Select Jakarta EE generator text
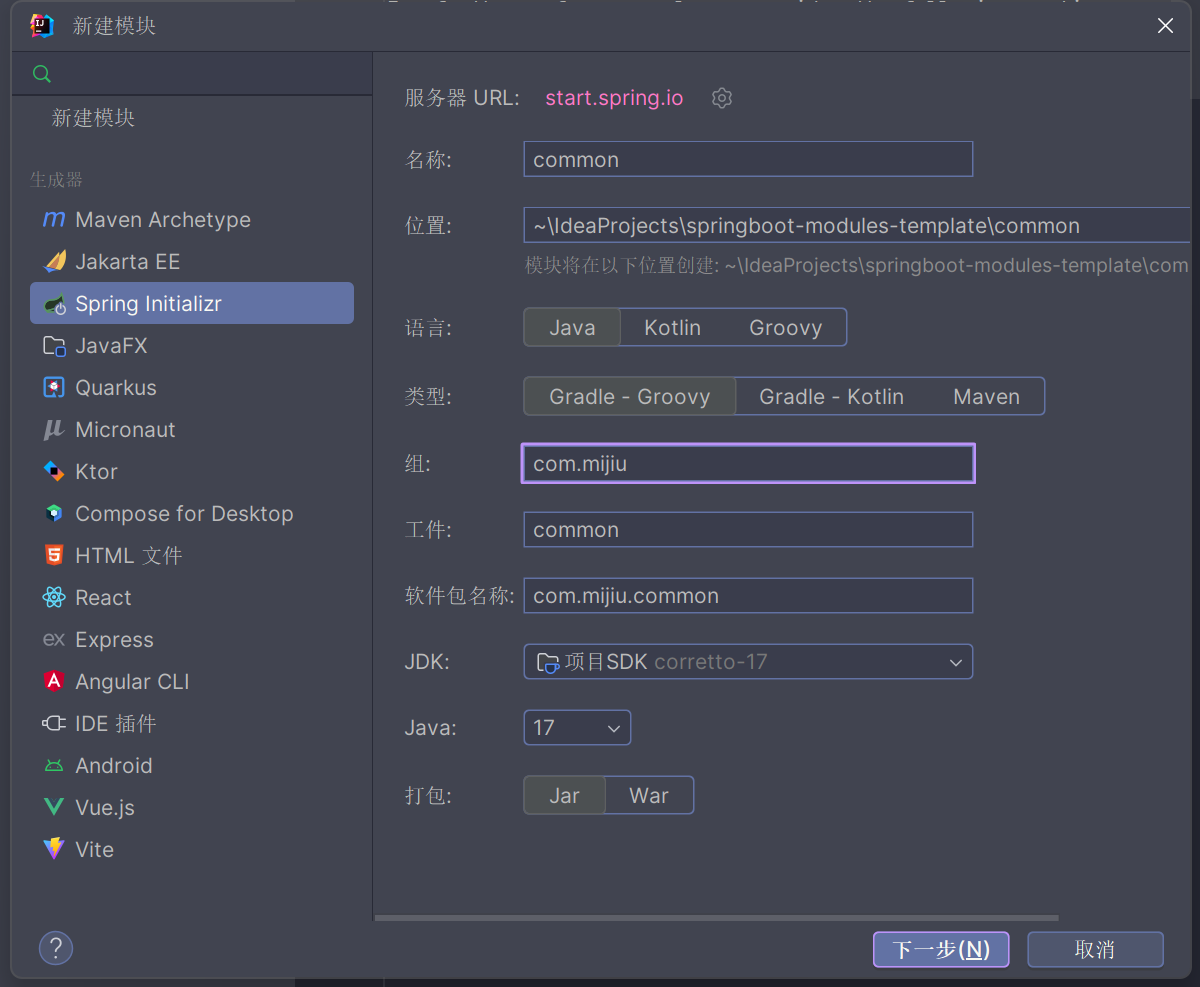The height and width of the screenshot is (987, 1200). [x=128, y=262]
